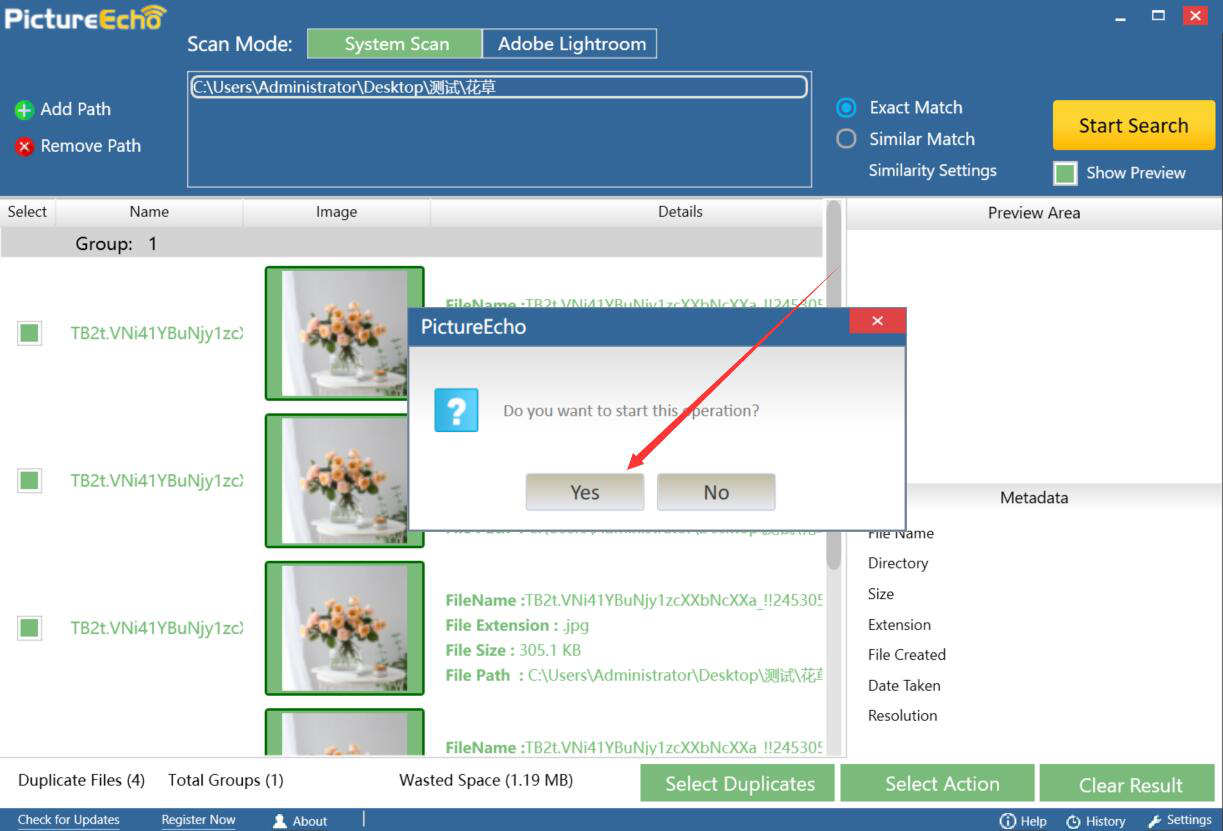Click the Date Taken metadata label
Screen dimensions: 1223x831
tap(904, 685)
